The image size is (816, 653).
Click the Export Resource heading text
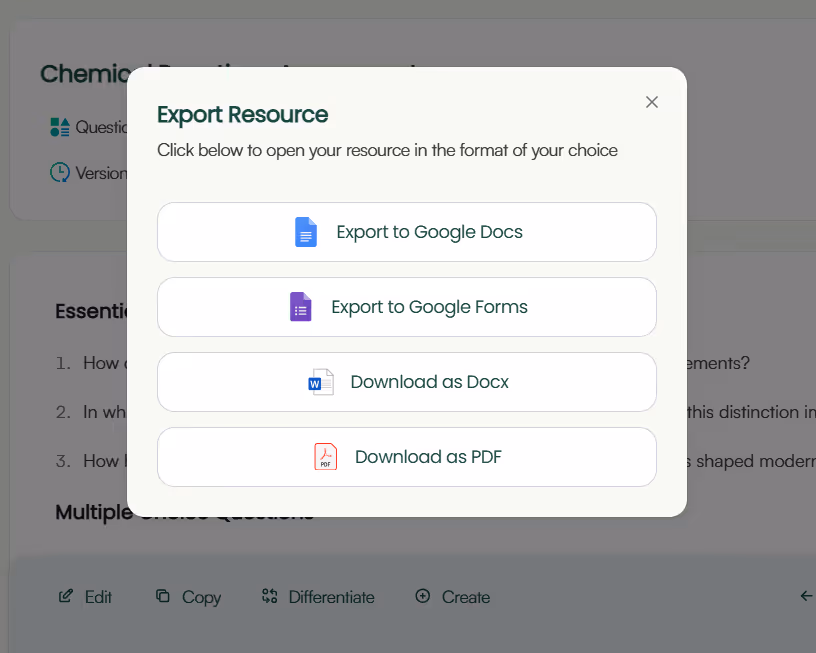243,115
